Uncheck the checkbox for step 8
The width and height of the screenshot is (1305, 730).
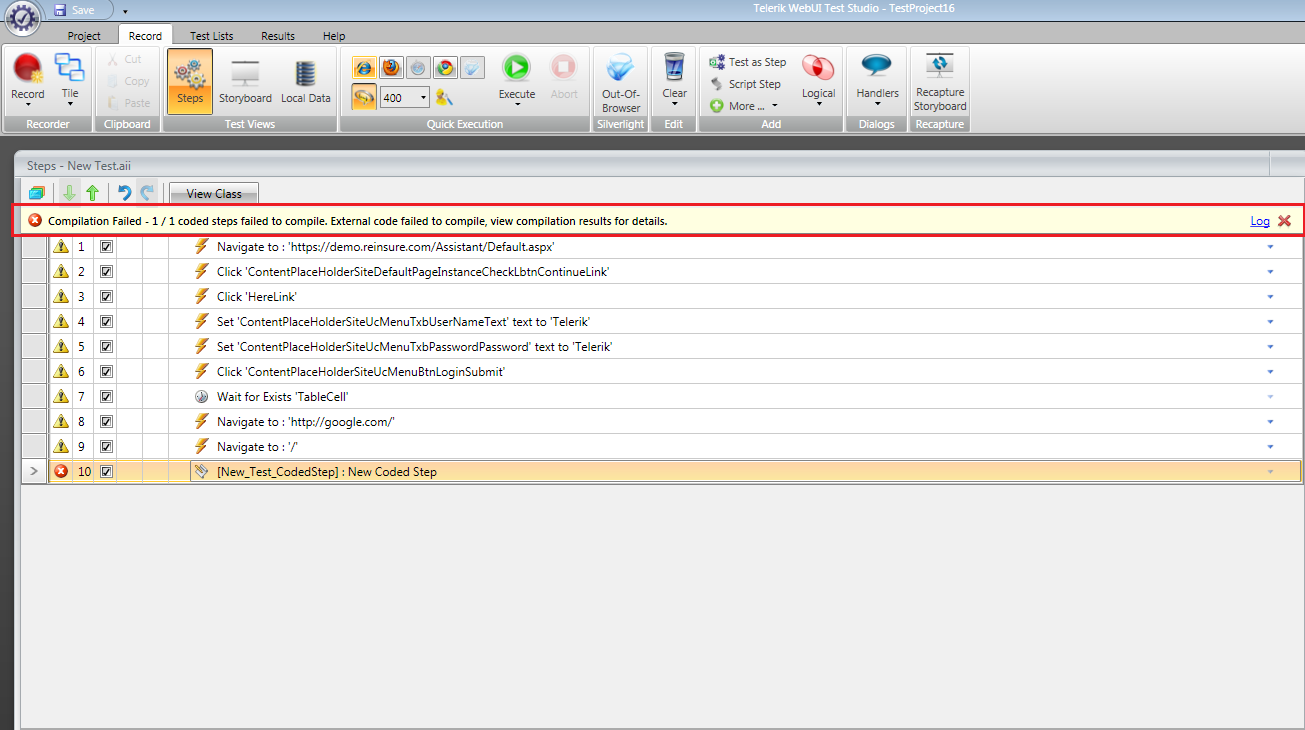106,421
